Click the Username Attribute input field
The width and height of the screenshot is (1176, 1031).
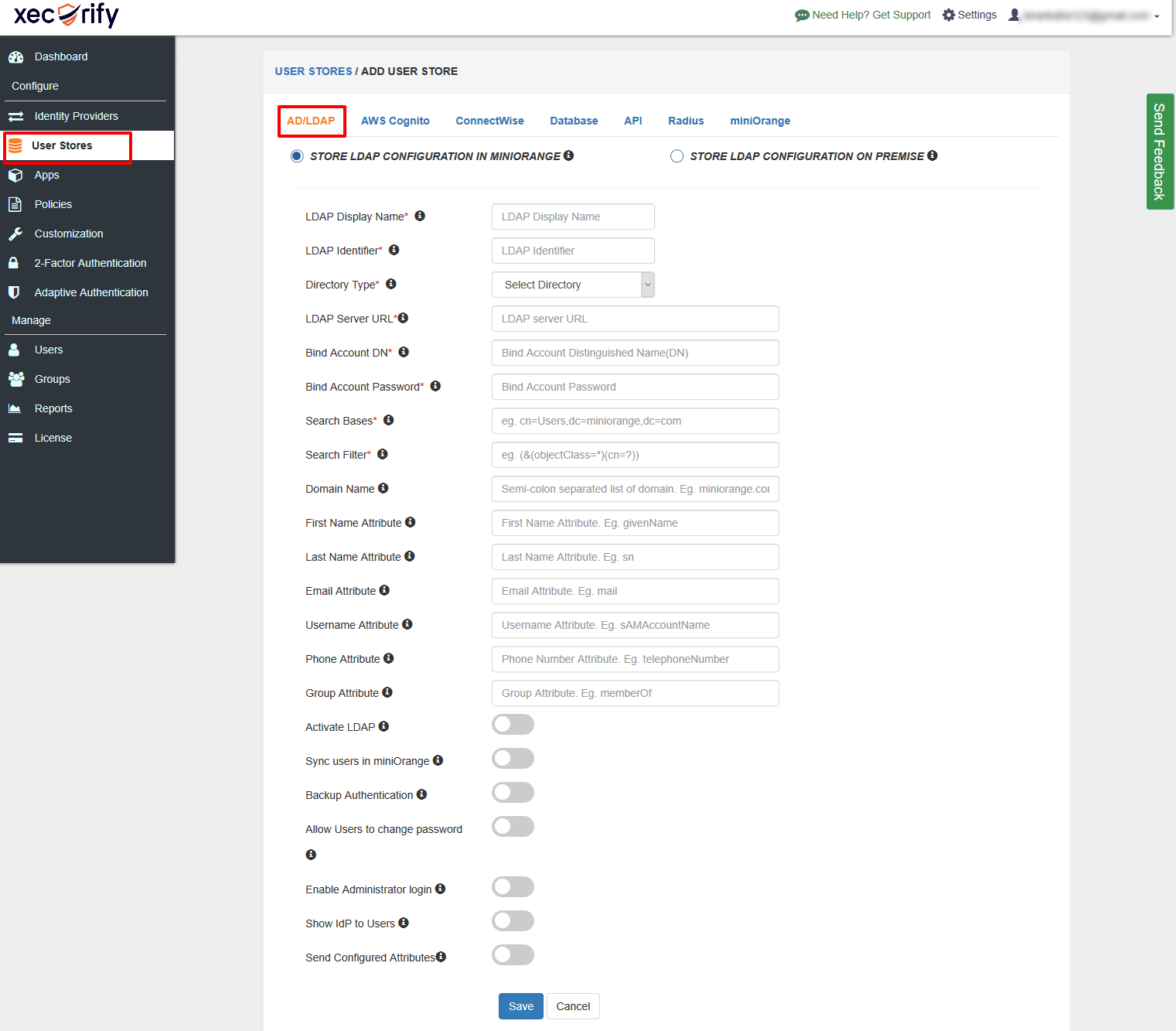636,625
